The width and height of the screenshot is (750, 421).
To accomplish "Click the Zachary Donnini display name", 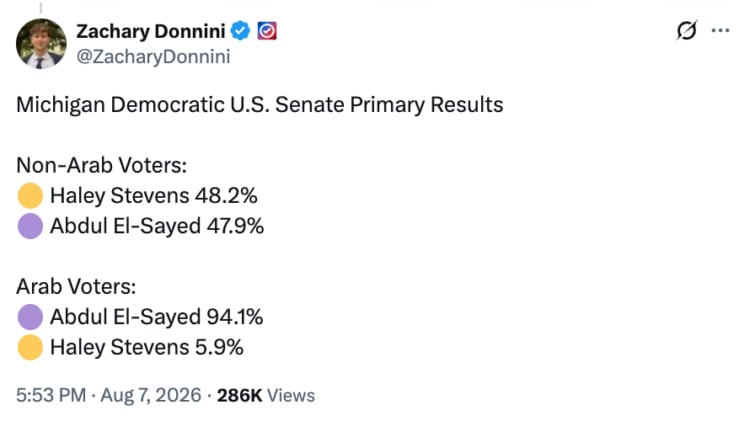I will click(151, 32).
